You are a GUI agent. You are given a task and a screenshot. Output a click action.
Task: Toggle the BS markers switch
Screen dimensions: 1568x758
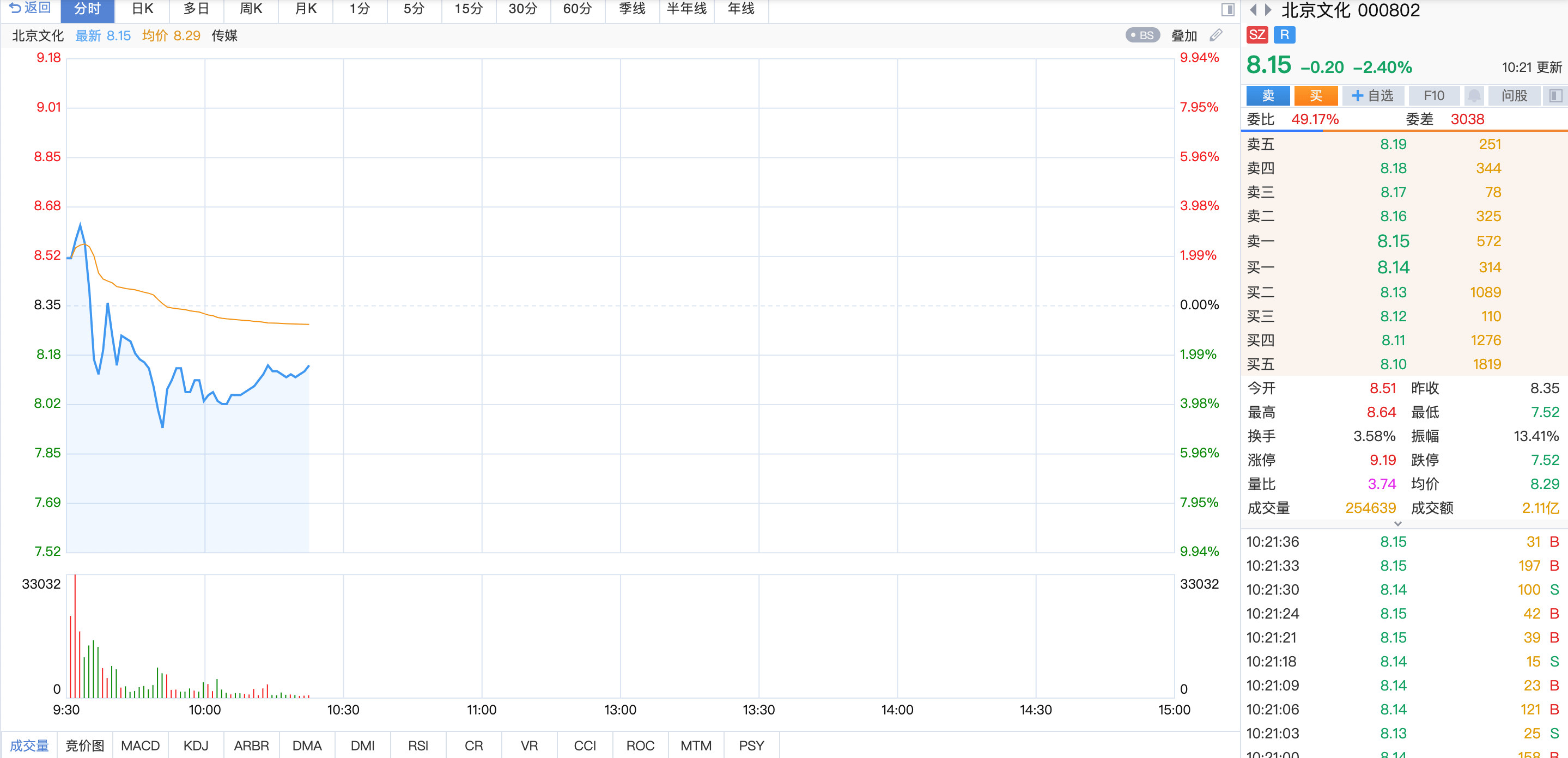tap(1142, 35)
